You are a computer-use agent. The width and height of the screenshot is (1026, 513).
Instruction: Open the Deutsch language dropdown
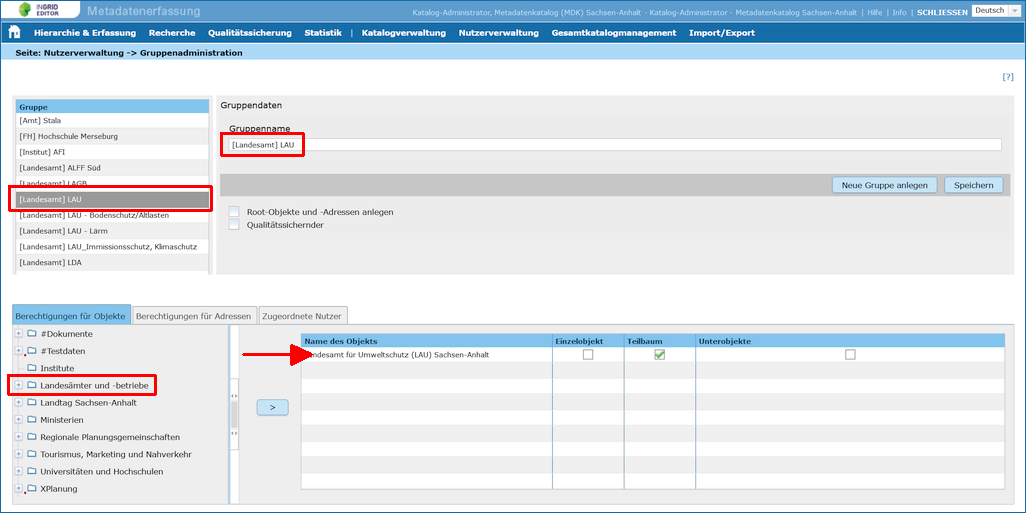[x=997, y=10]
